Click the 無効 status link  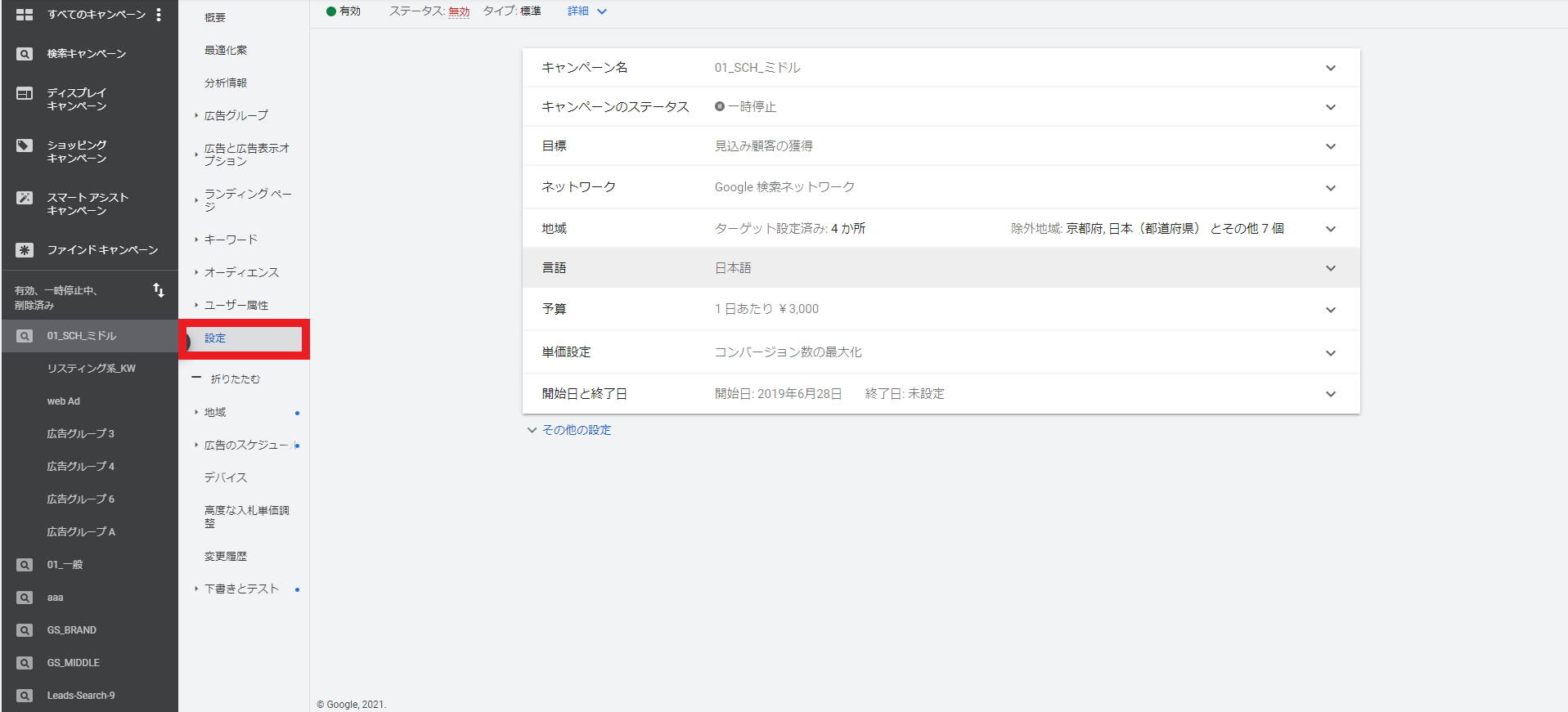click(x=459, y=11)
